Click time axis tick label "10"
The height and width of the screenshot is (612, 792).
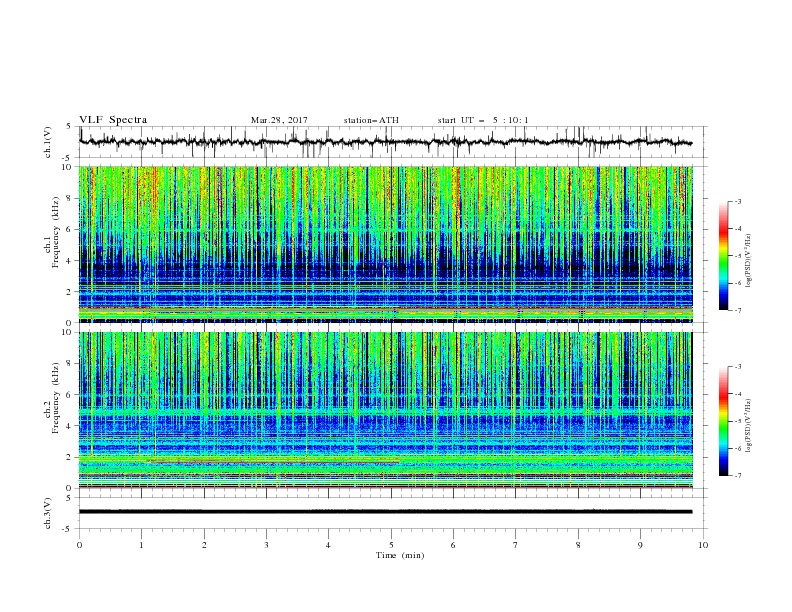tap(703, 545)
